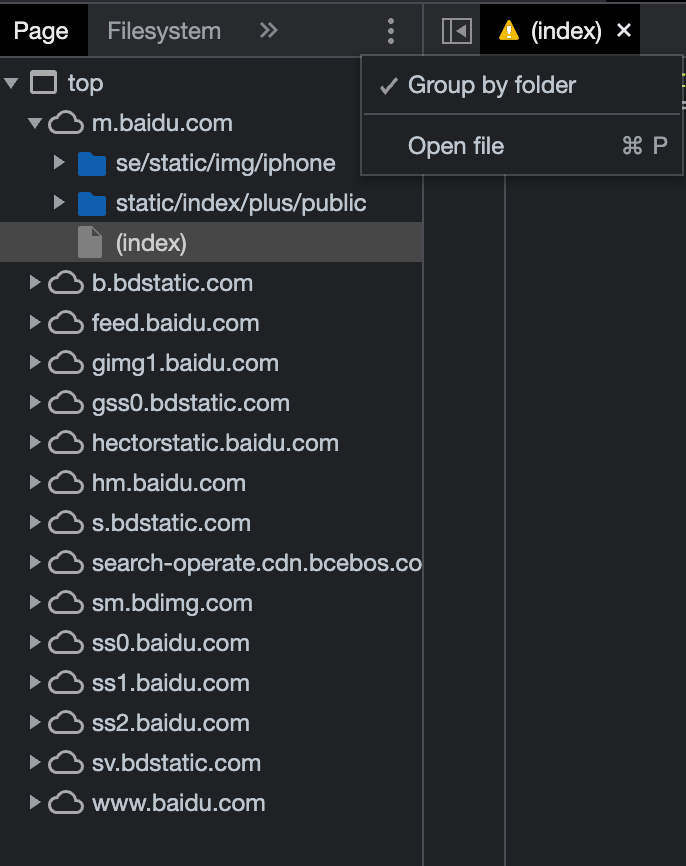Click the hide navigator sidebar icon
The image size is (686, 866).
(x=457, y=31)
